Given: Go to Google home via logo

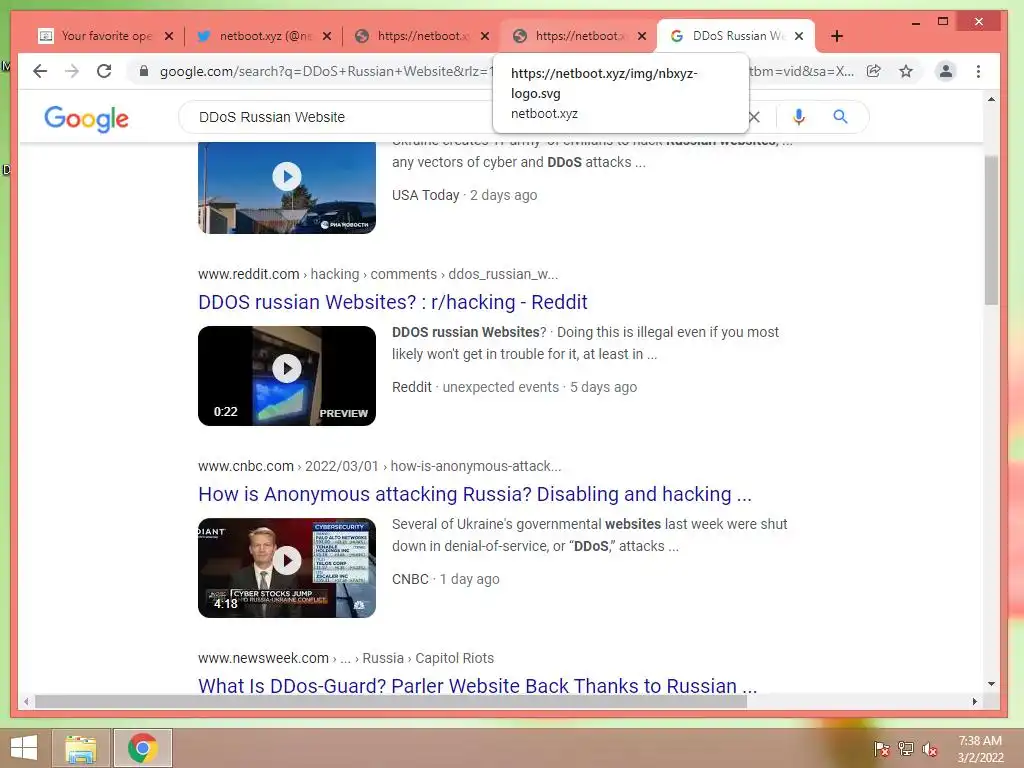Looking at the screenshot, I should coord(86,118).
